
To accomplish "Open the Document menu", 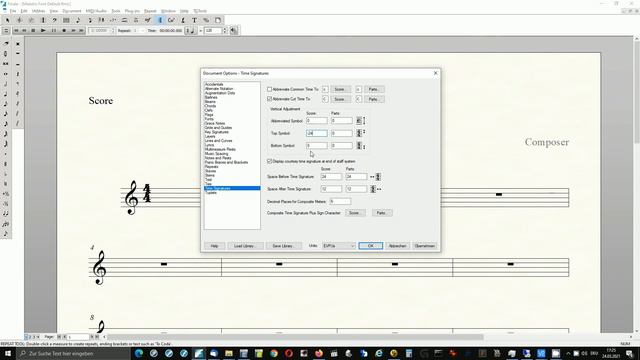I will (72, 11).
